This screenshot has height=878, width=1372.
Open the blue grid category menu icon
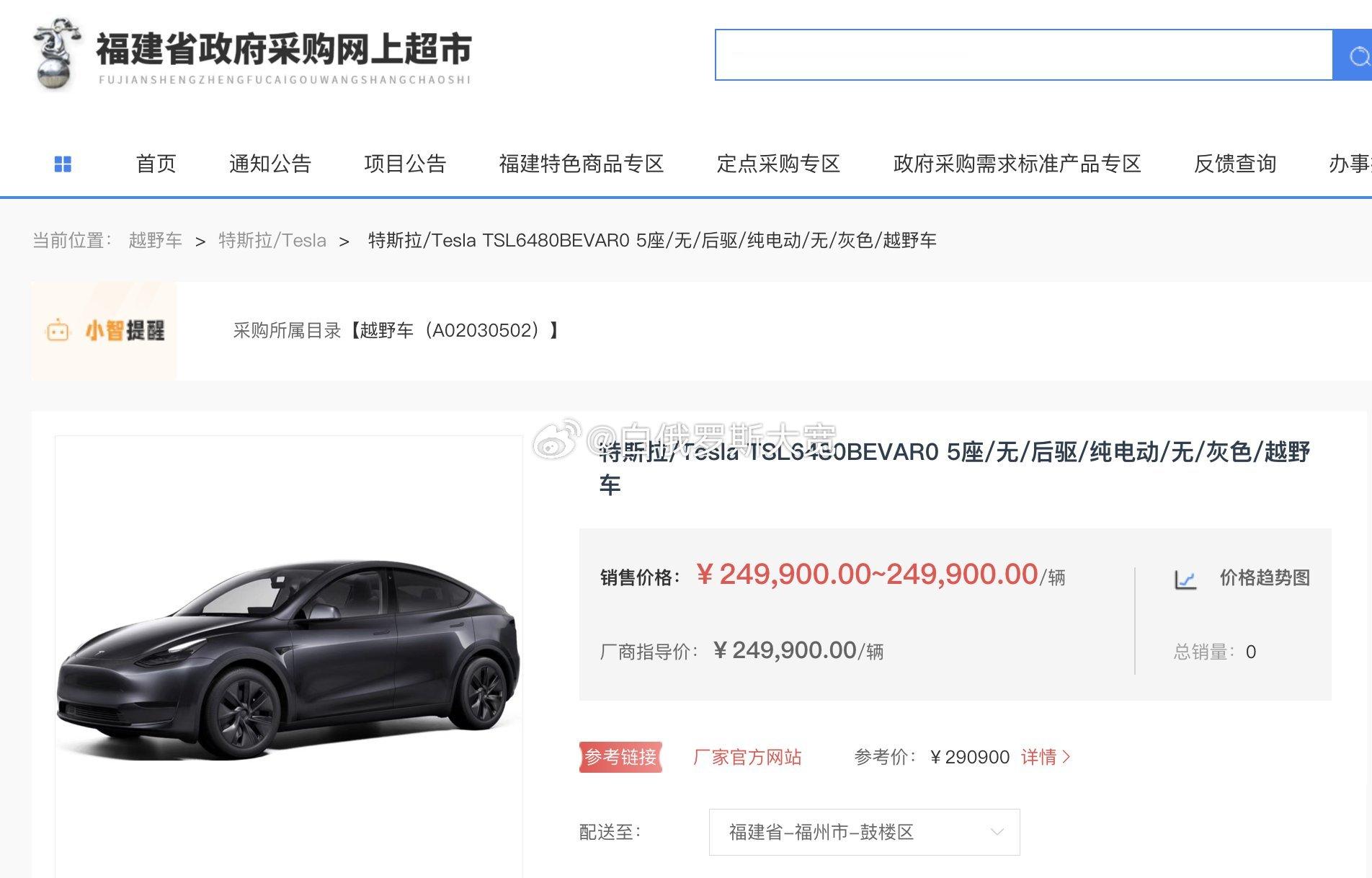point(63,164)
